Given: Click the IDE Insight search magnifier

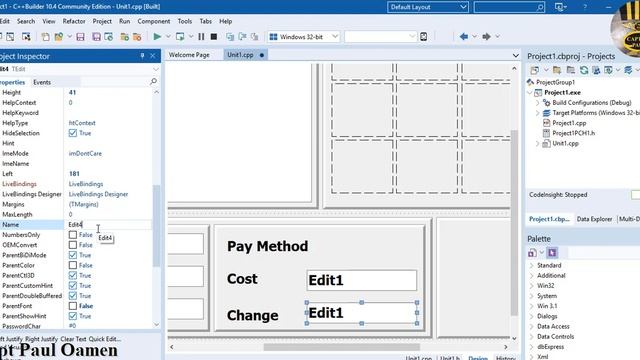Looking at the screenshot, I should [x=540, y=7].
